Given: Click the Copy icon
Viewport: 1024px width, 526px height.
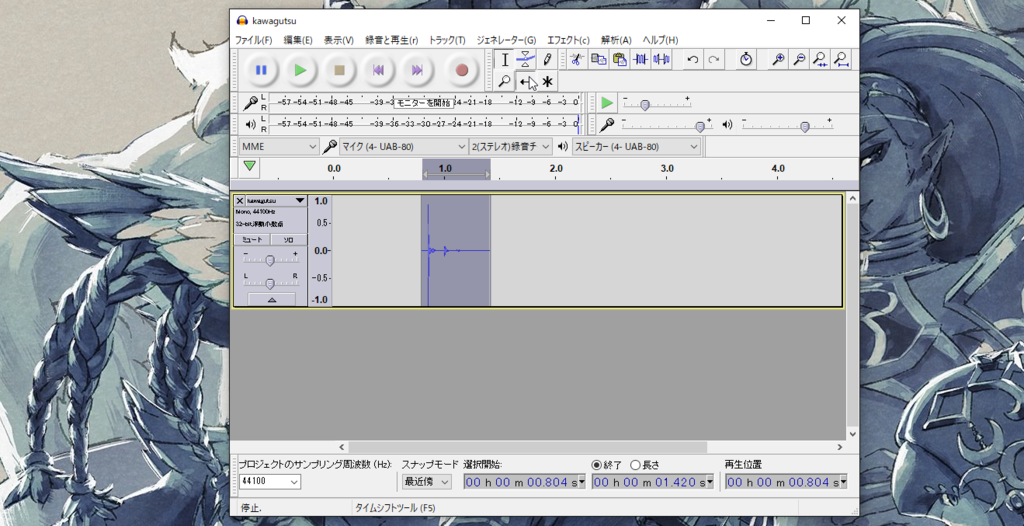Looking at the screenshot, I should [598, 59].
